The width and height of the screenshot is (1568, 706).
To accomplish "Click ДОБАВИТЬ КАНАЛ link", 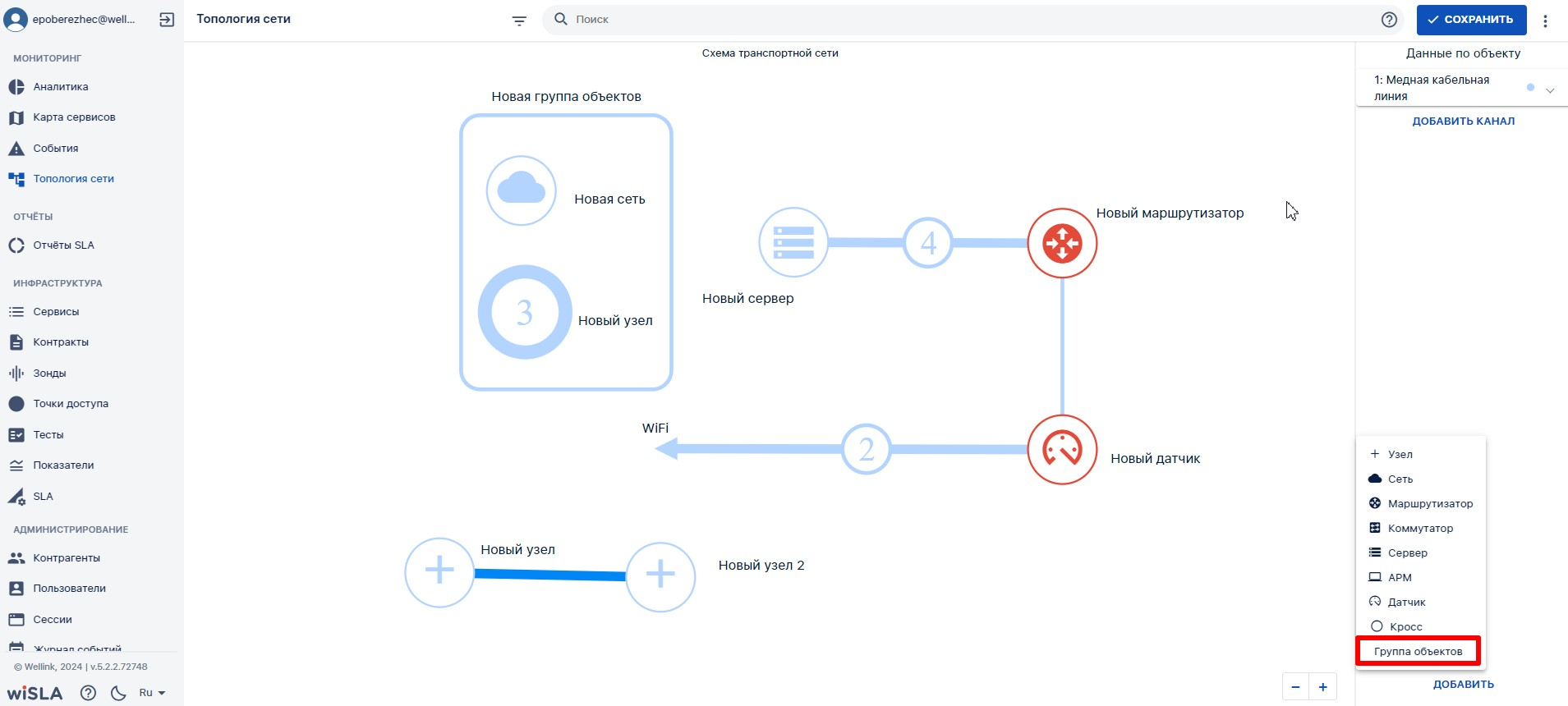I will point(1463,121).
